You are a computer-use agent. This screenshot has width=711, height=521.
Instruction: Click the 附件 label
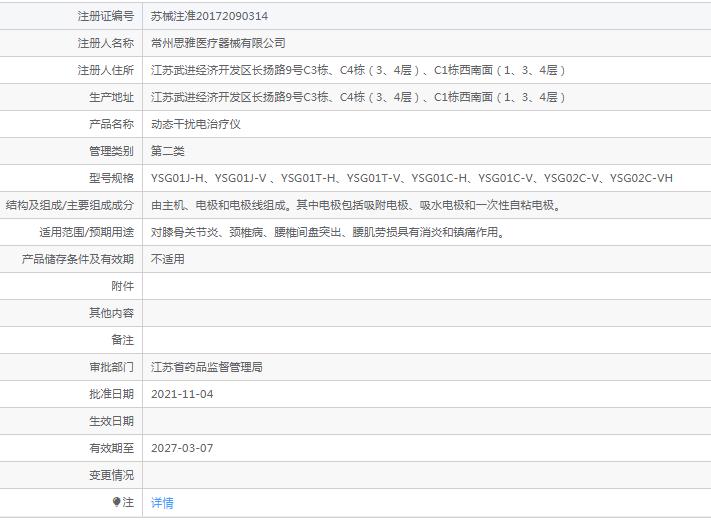point(122,286)
